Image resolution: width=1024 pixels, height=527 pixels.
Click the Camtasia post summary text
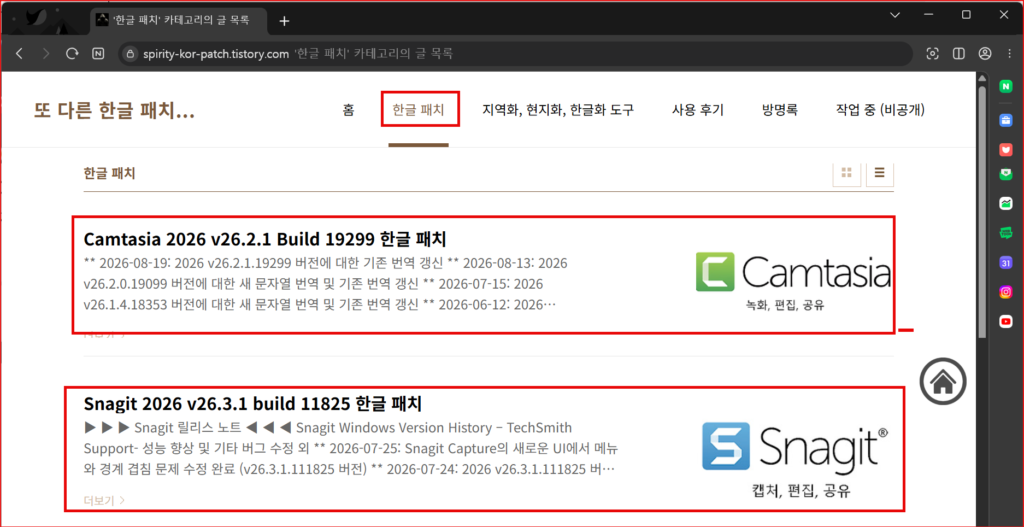pos(325,284)
